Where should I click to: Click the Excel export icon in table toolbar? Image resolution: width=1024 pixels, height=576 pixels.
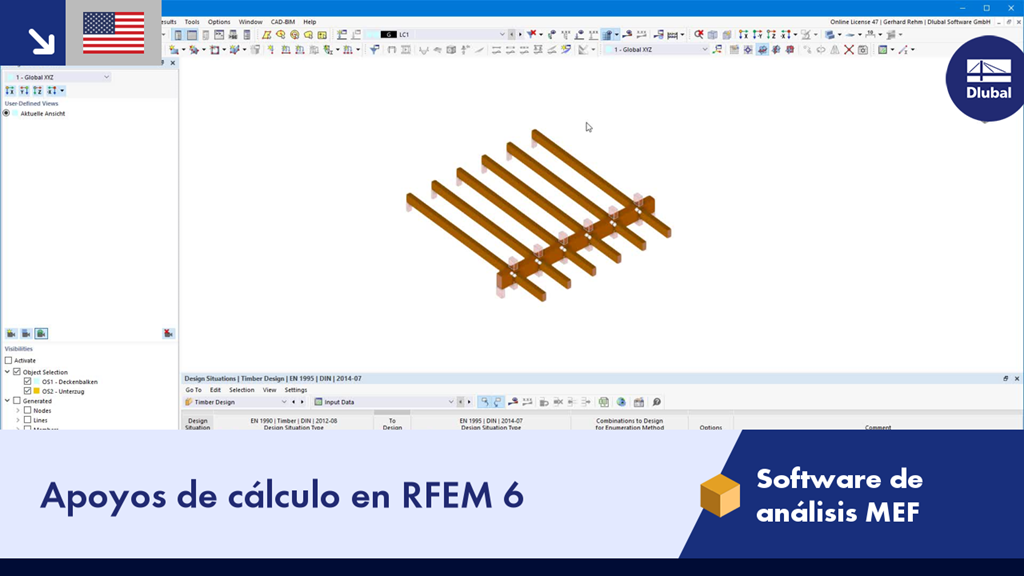[604, 402]
